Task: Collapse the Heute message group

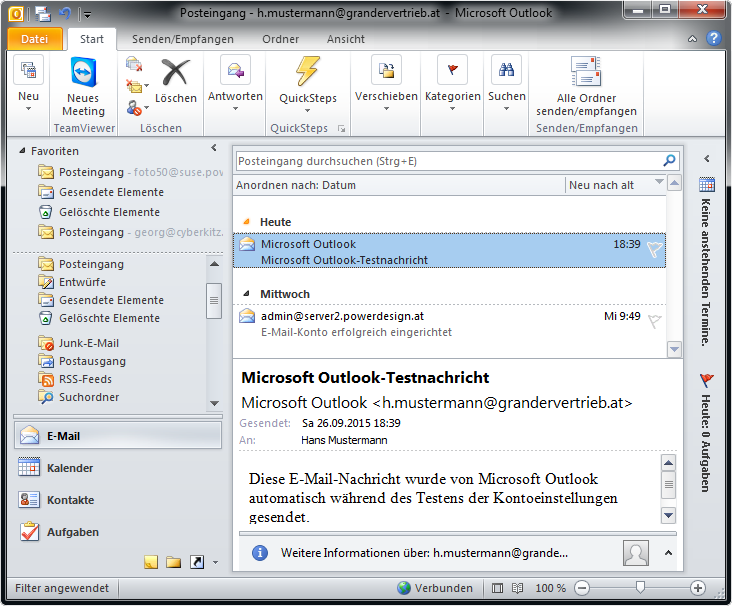Action: (x=247, y=221)
